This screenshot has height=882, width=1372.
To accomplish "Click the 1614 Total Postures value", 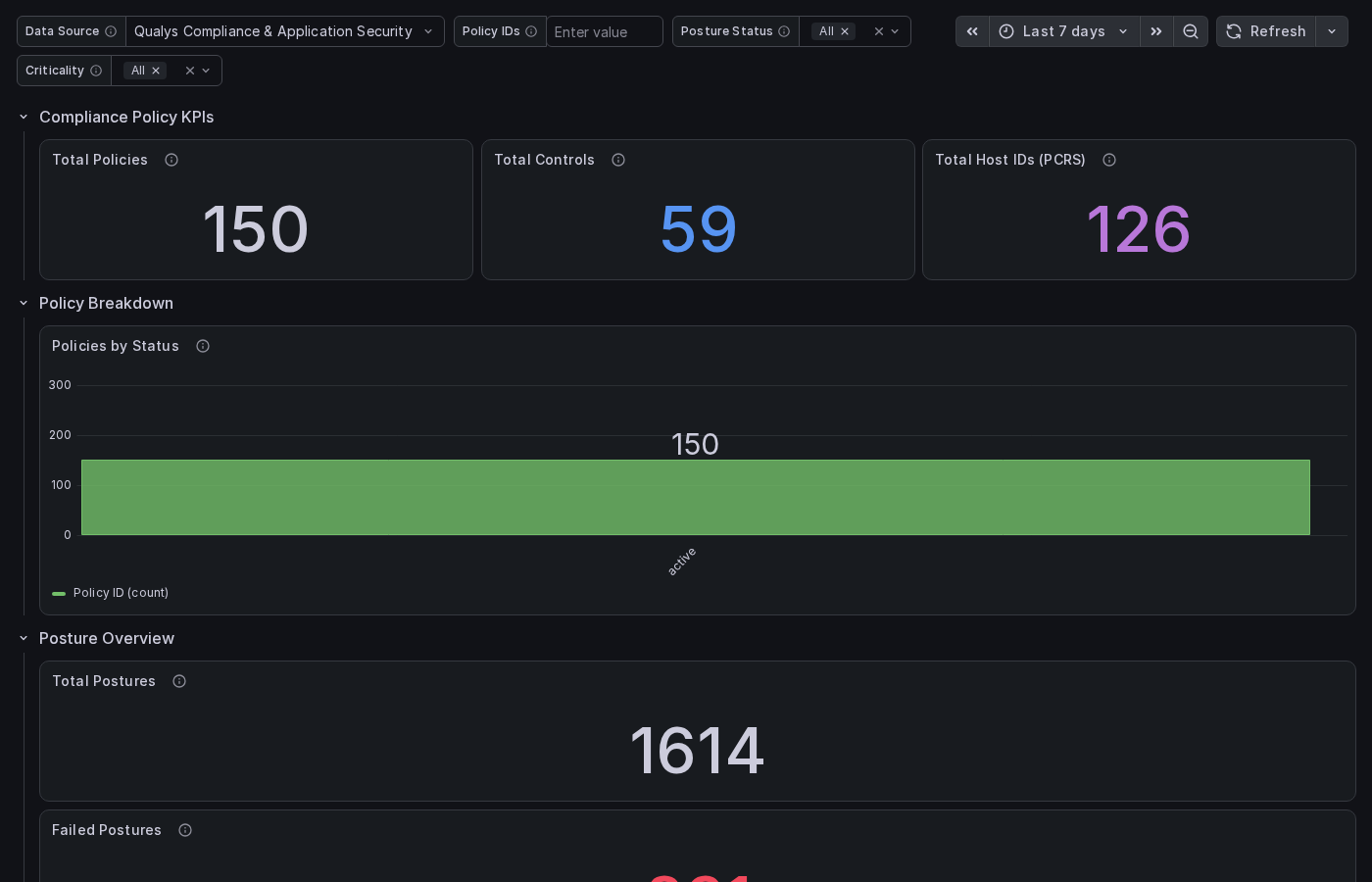I will (698, 751).
